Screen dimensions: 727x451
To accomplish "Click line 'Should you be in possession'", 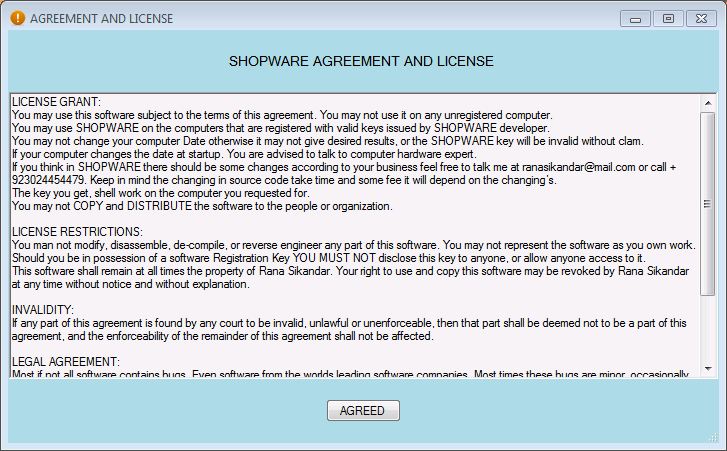I will coord(329,258).
